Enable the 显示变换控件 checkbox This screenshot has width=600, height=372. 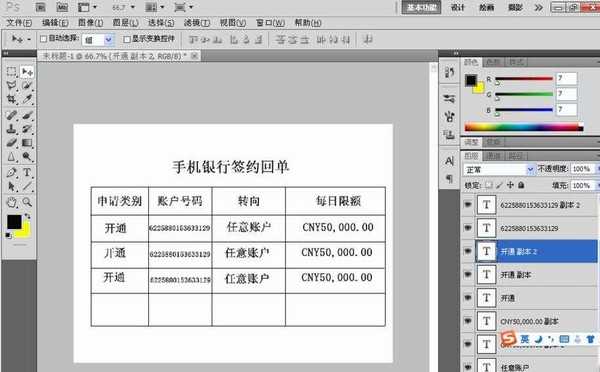tap(127, 39)
